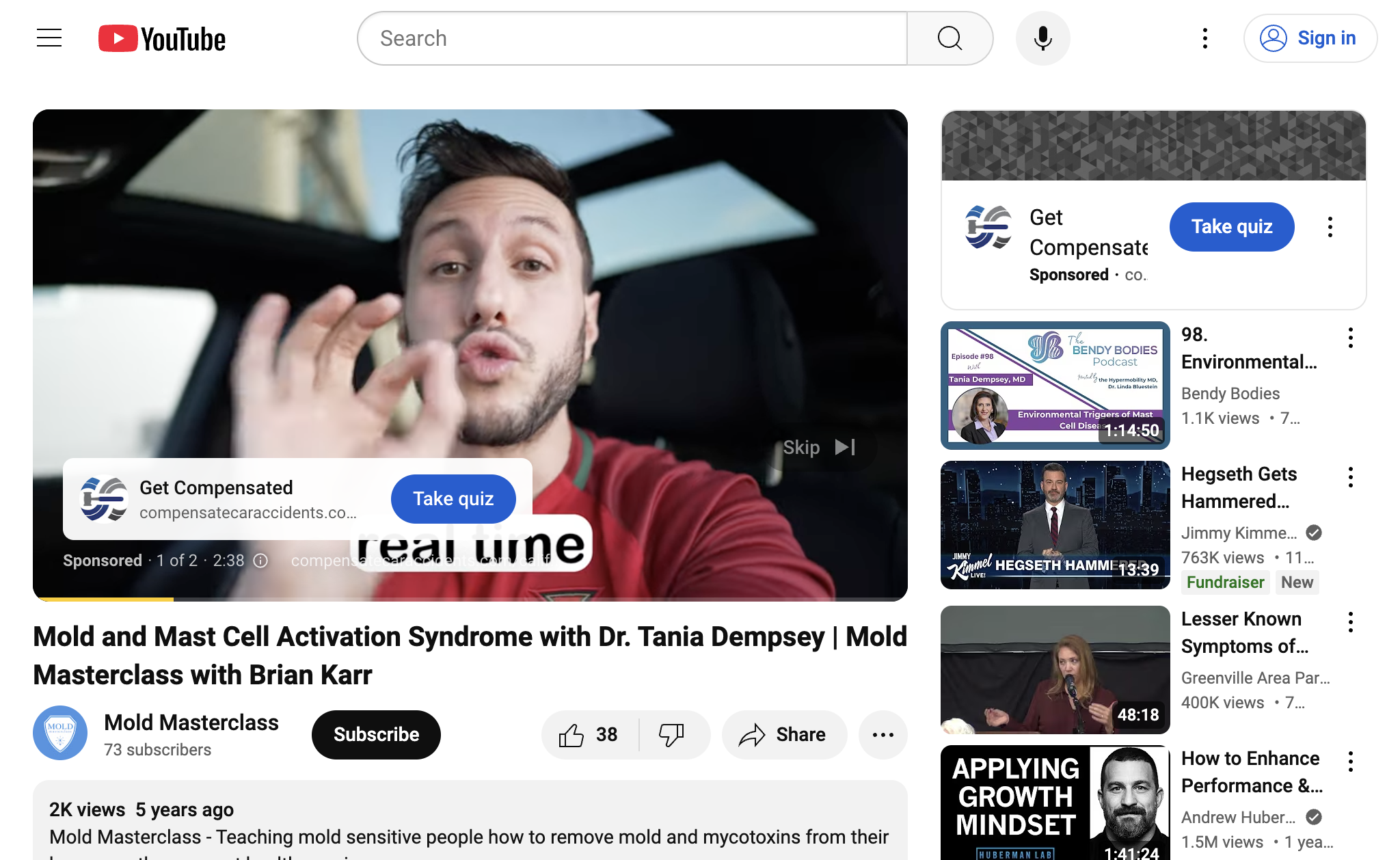Click compensatecaraccidents.co... advertiser link
This screenshot has height=860, width=1400.
[248, 513]
